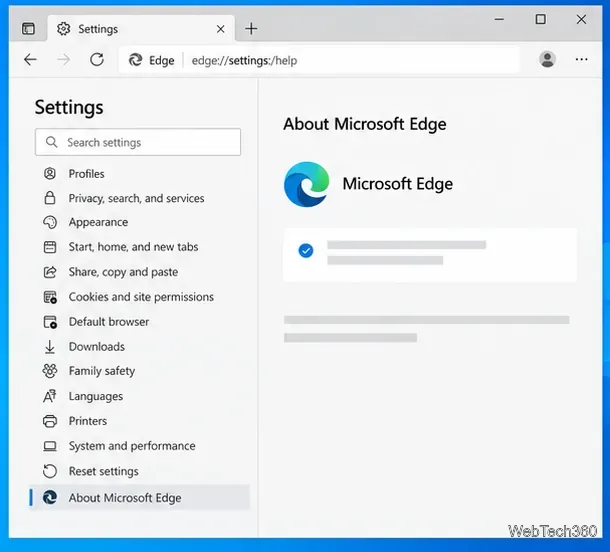Open a new tab with the plus button
This screenshot has height=552, width=610.
[251, 28]
